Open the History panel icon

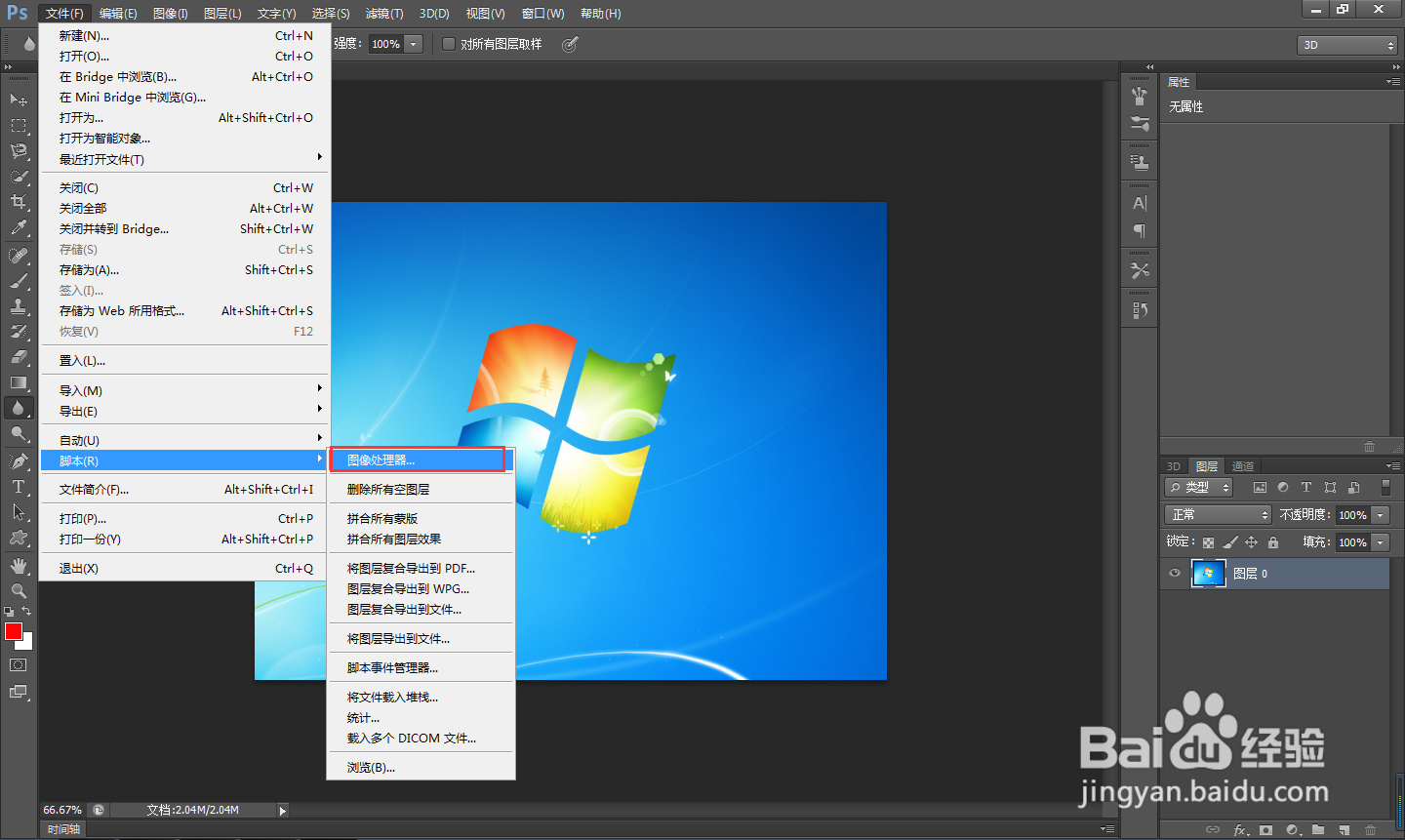coord(1139,310)
